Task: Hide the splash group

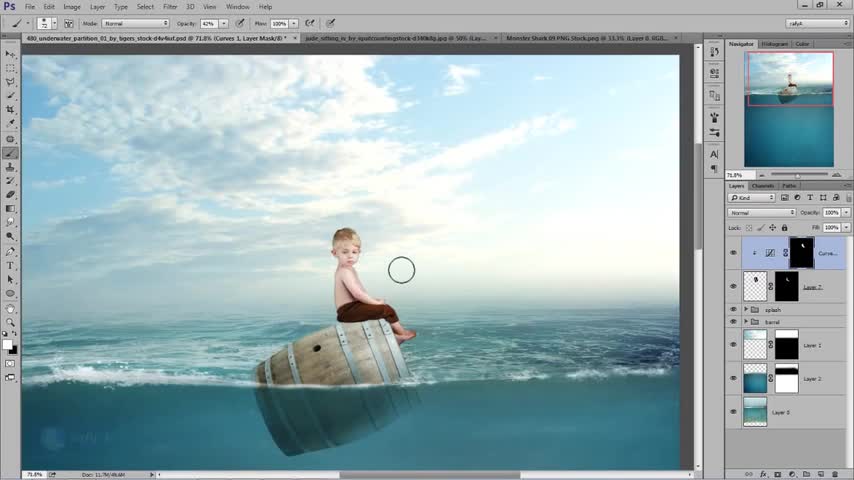Action: [733, 309]
